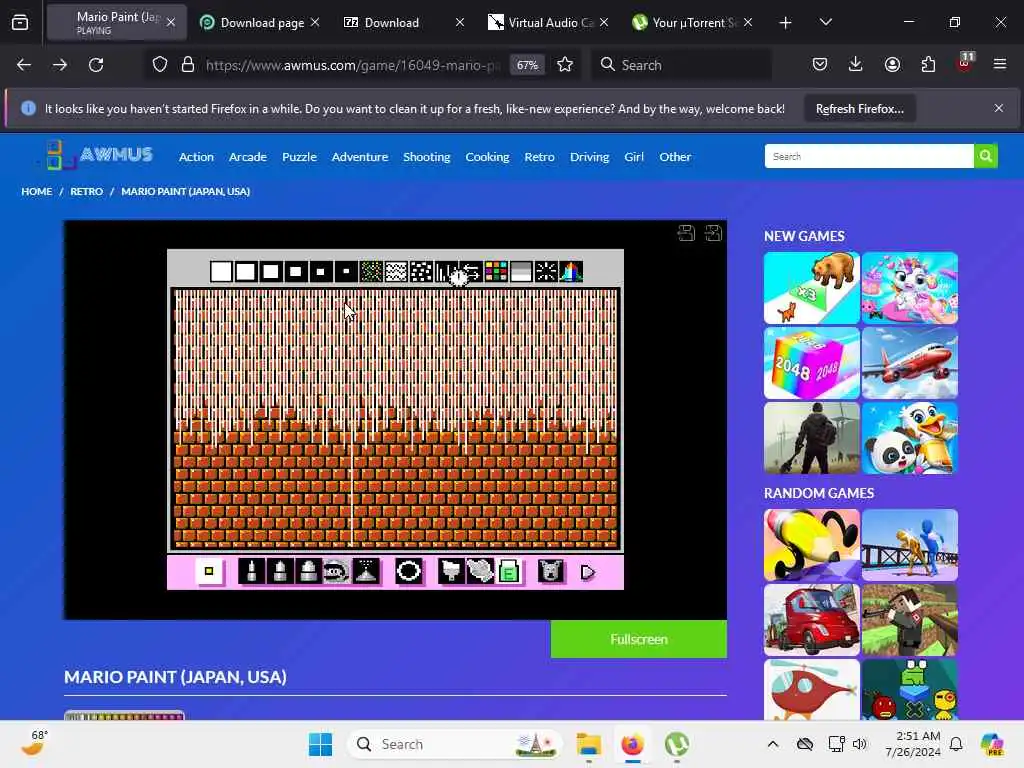Select the smallest square eraser size
Viewport: 1024px width, 768px height.
click(346, 271)
